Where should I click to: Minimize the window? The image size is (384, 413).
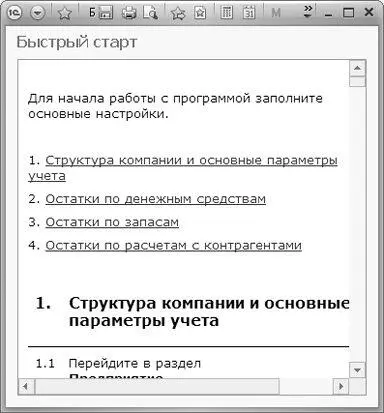[328, 14]
